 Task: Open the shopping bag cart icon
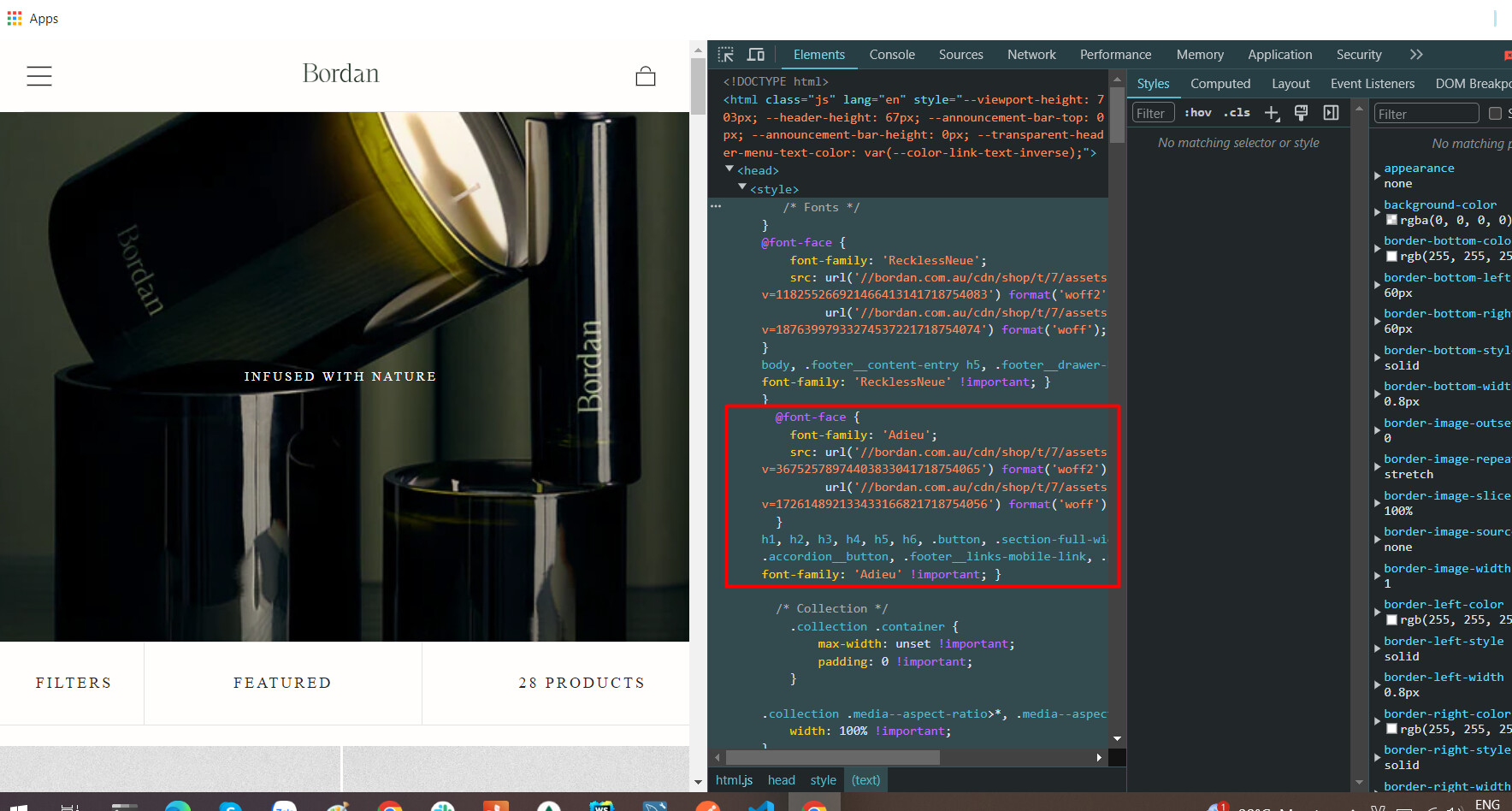click(646, 77)
